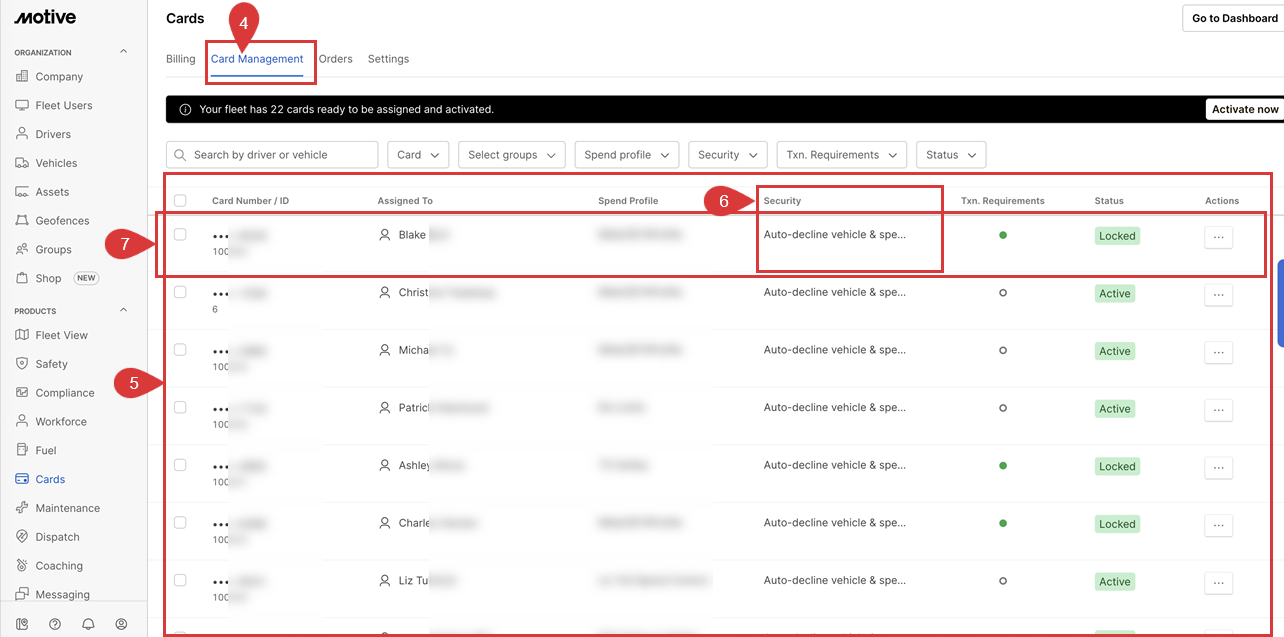This screenshot has width=1284, height=637.
Task: Open the user profile icon at bottom
Action: pyautogui.click(x=121, y=624)
